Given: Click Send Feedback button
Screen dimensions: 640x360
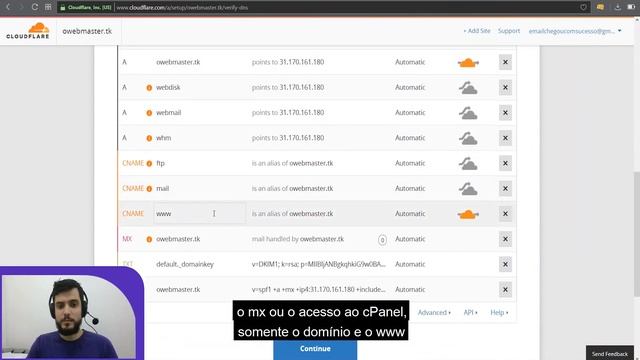Looking at the screenshot, I should (x=609, y=353).
